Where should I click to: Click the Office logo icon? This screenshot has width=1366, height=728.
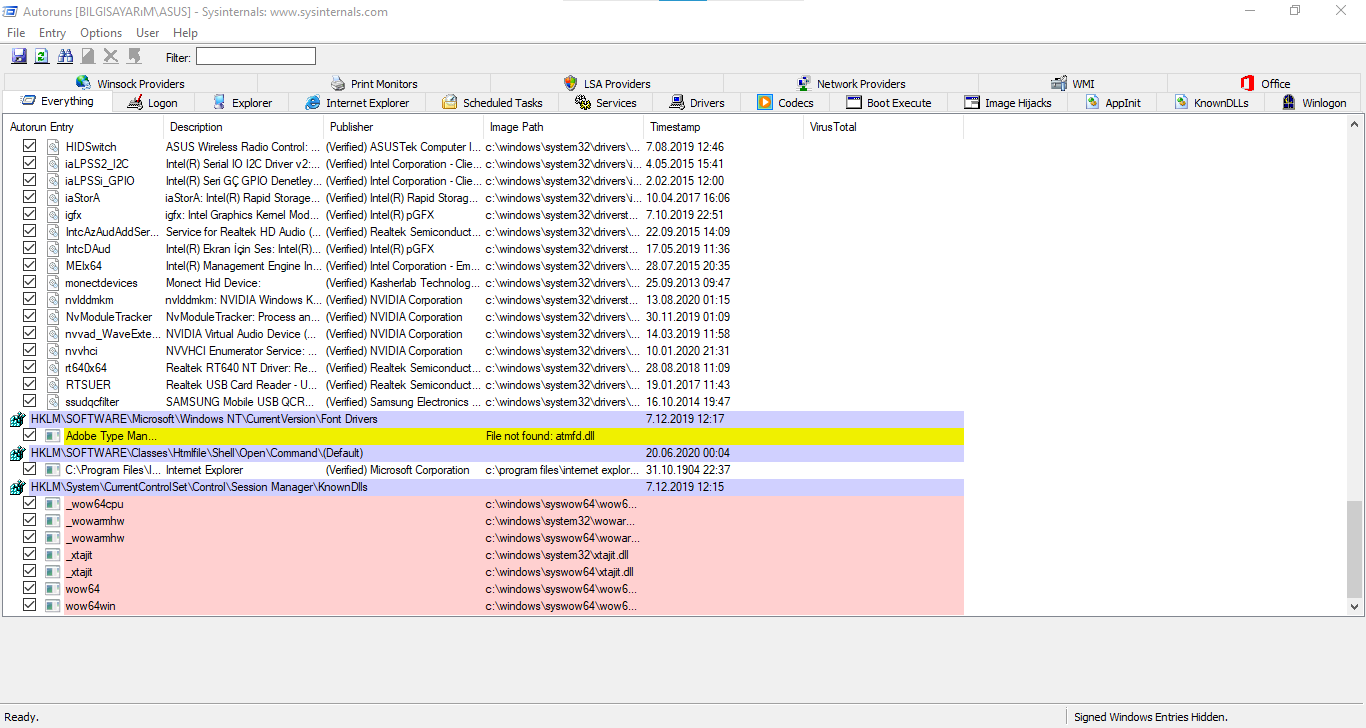(x=1248, y=84)
